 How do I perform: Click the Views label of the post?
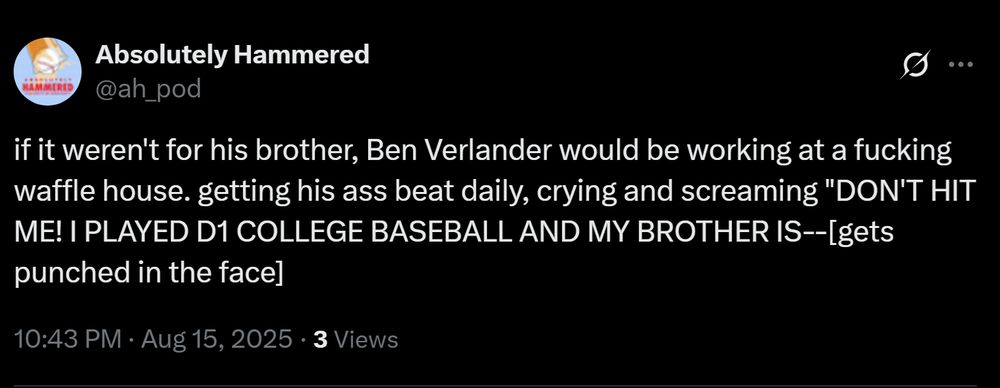pos(366,340)
